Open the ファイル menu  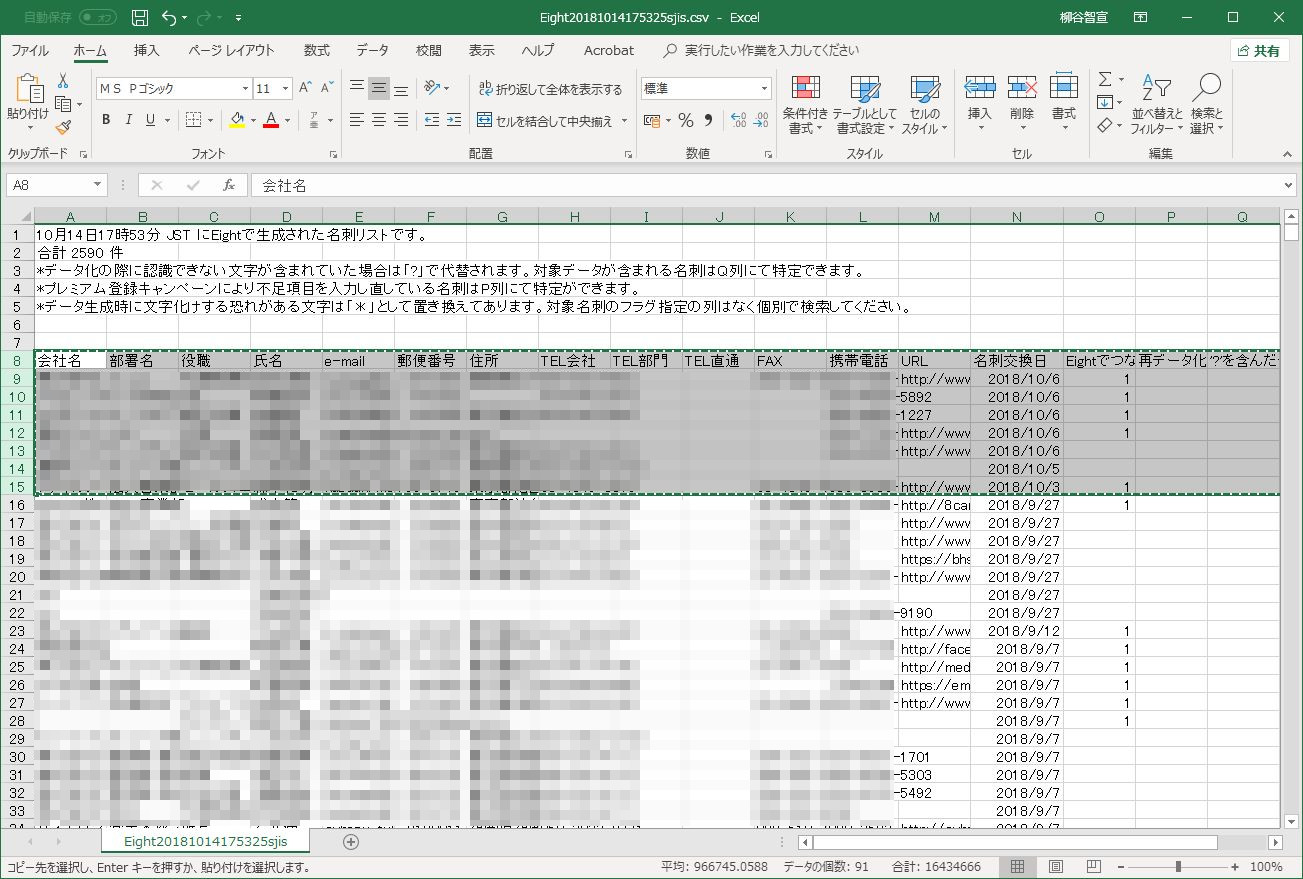pyautogui.click(x=30, y=50)
